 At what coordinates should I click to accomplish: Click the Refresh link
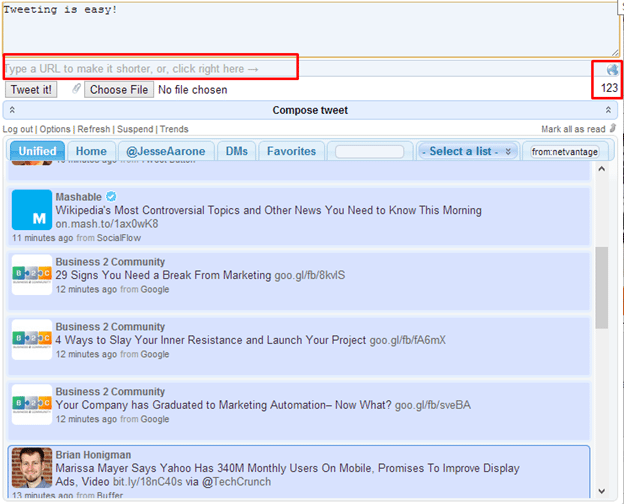tap(94, 129)
